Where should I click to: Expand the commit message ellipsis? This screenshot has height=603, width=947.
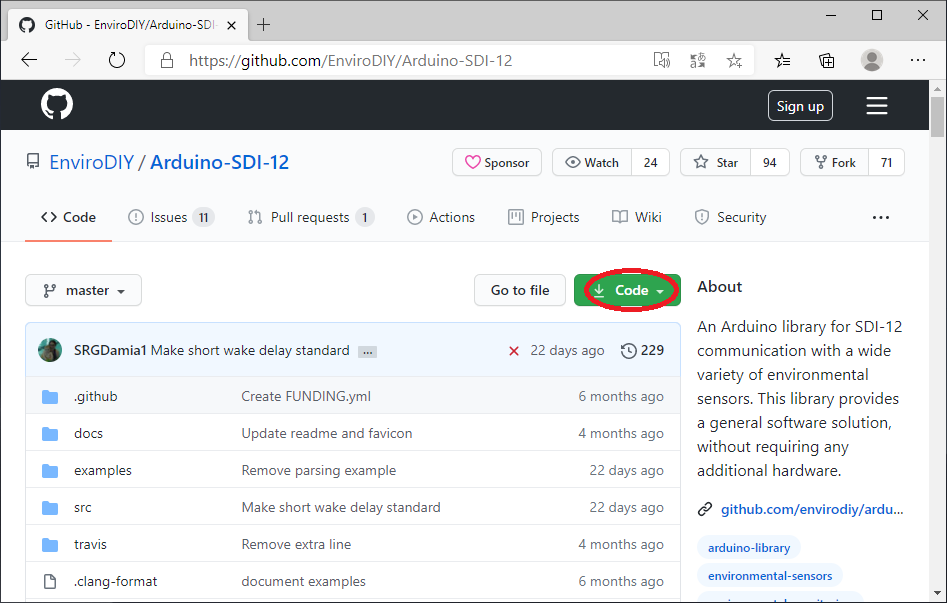pyautogui.click(x=367, y=352)
